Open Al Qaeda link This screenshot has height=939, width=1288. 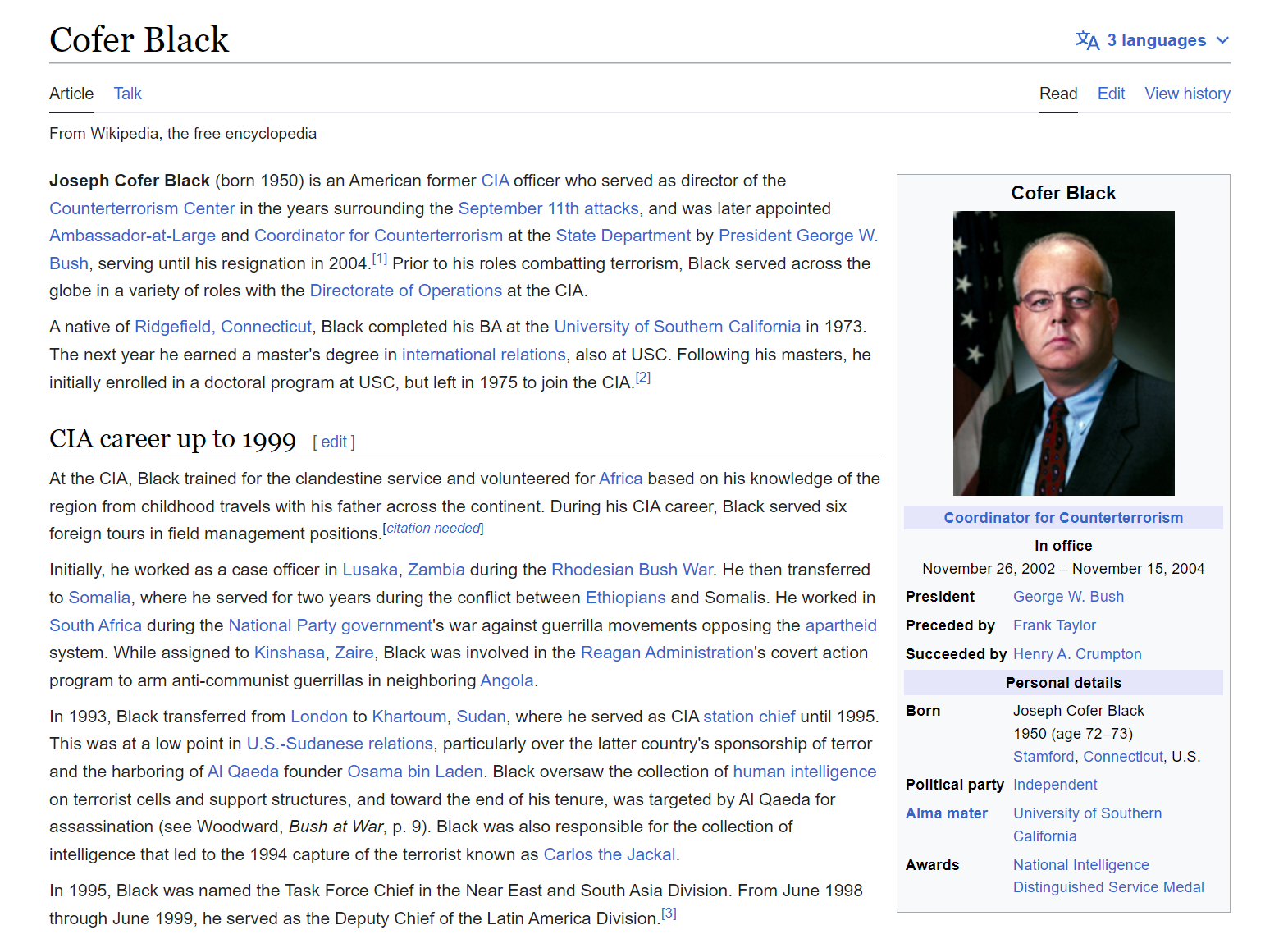243,772
